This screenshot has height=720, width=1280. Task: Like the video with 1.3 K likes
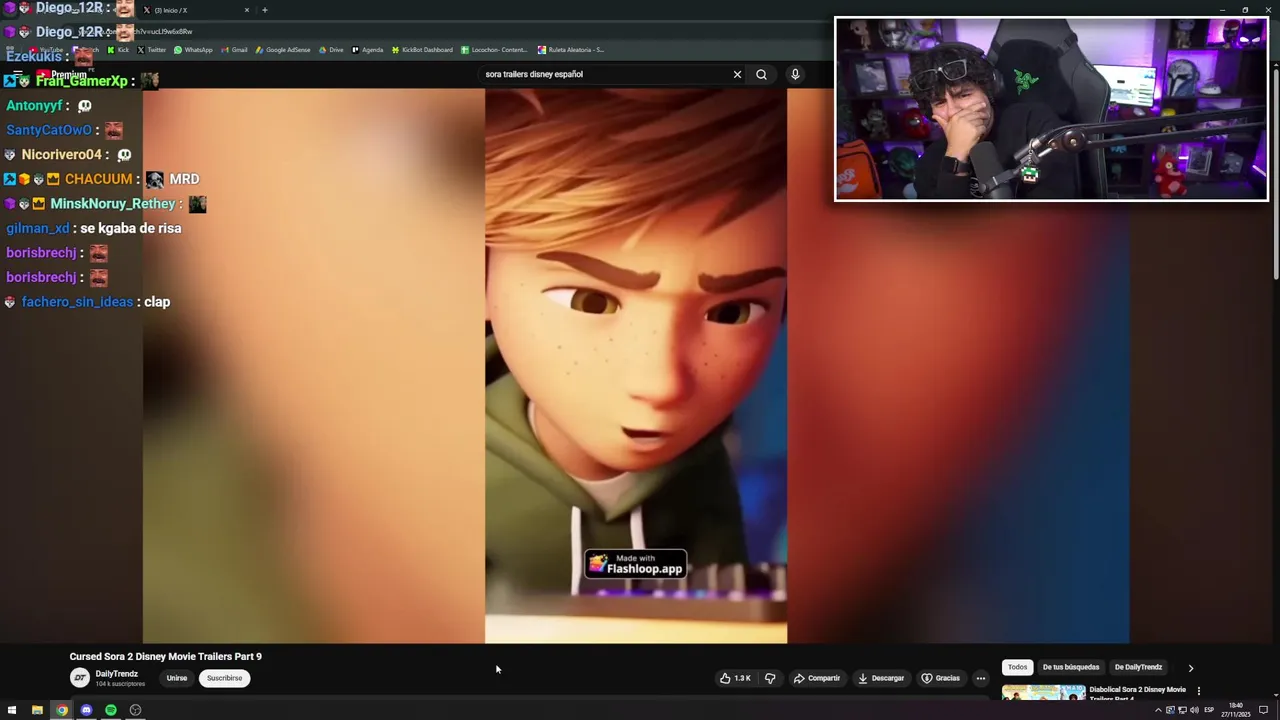pos(735,678)
